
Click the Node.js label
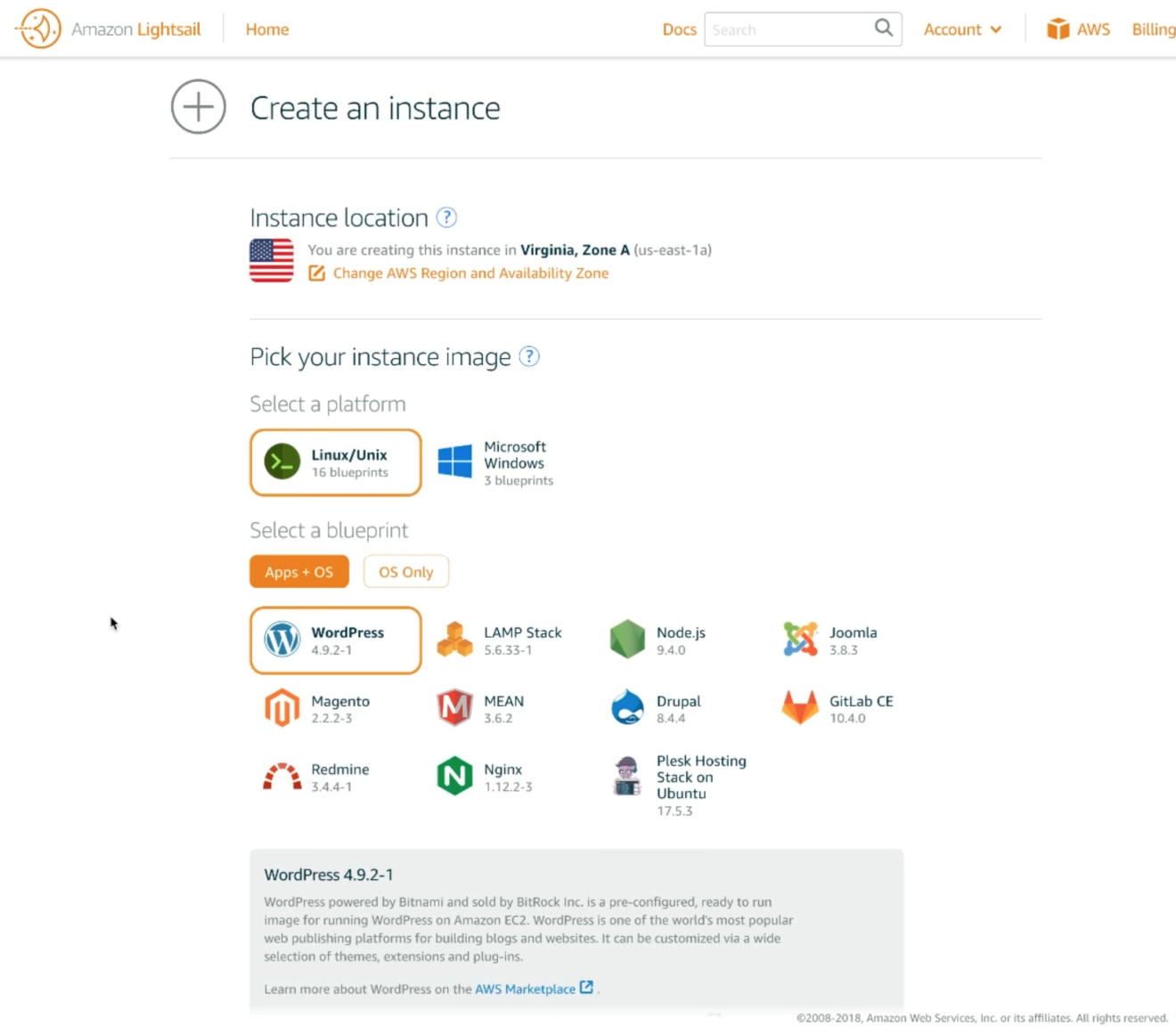681,632
